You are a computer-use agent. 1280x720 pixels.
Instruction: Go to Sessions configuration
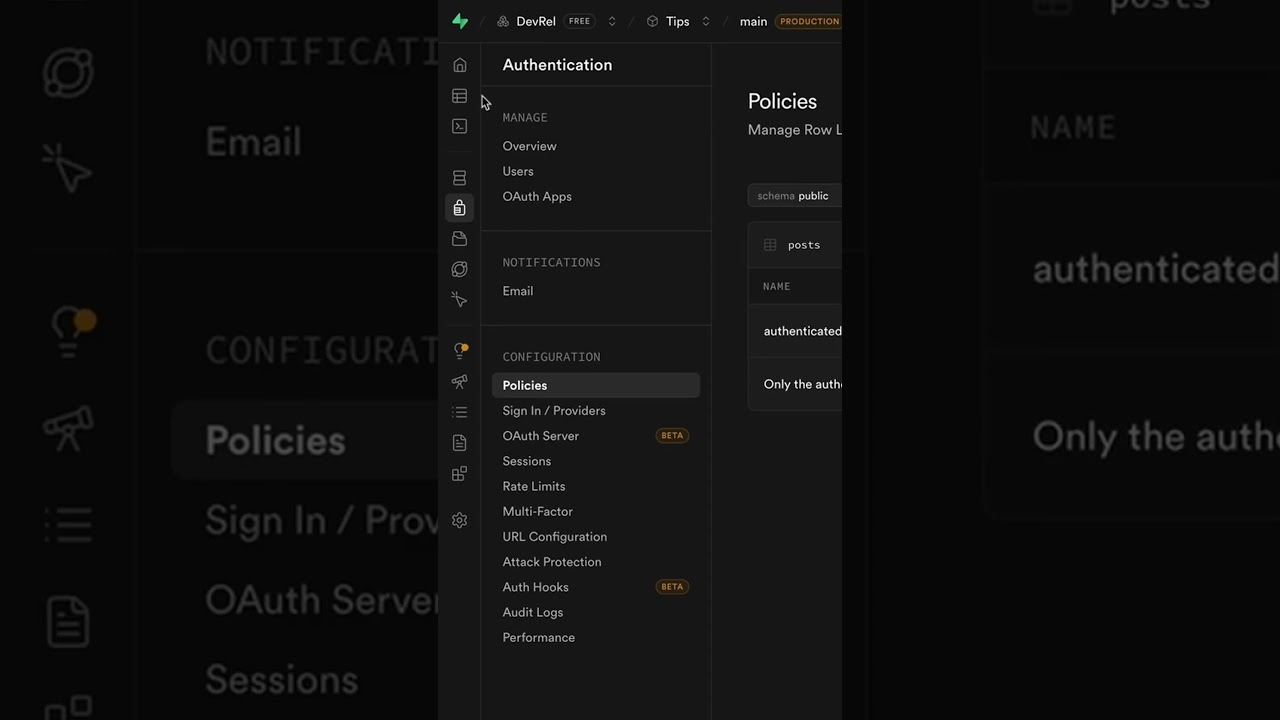tap(527, 461)
